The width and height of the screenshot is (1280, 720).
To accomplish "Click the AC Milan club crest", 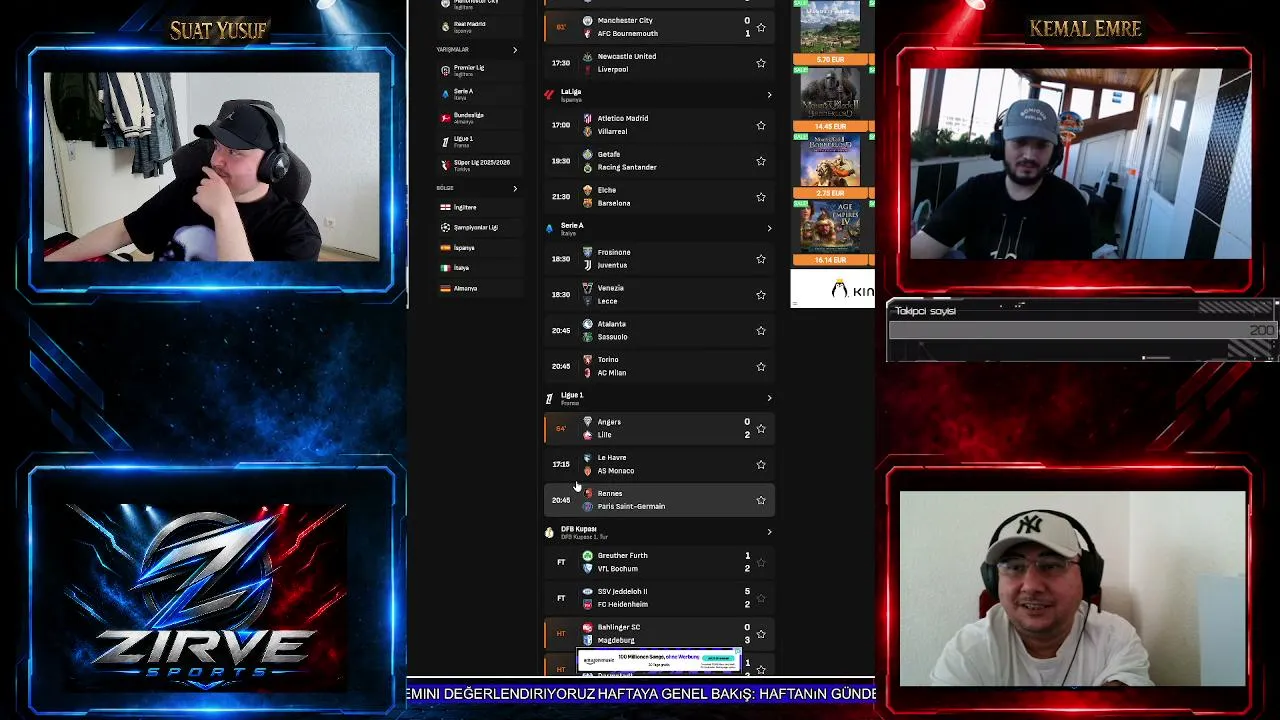I will pos(588,373).
